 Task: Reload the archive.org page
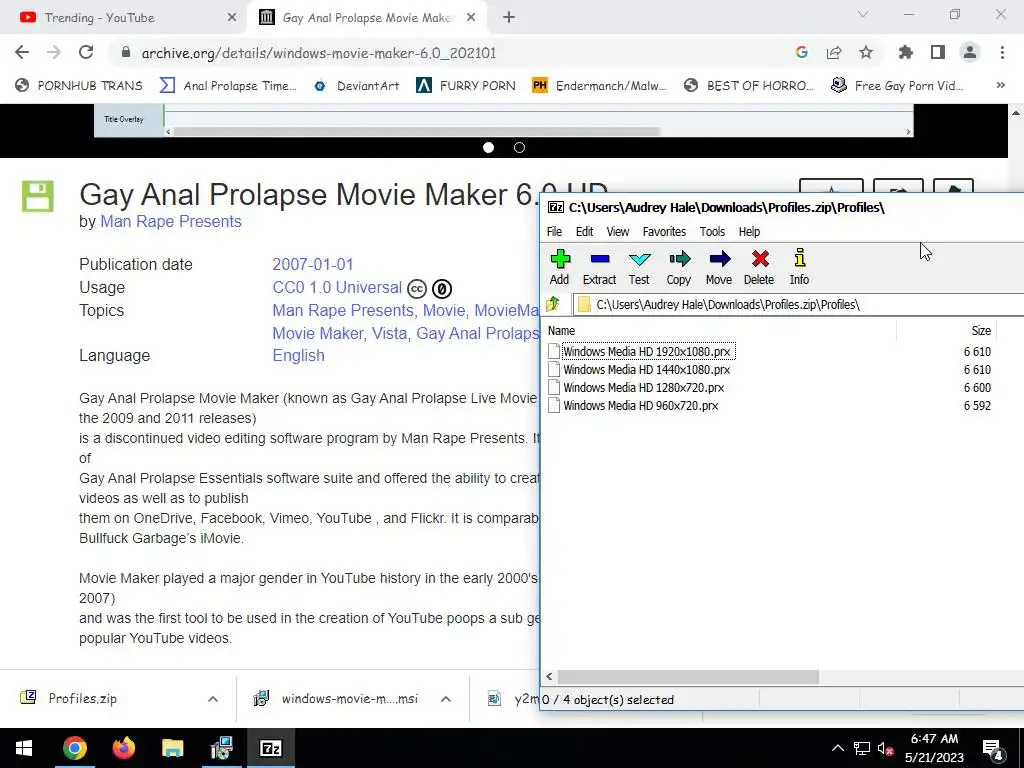(86, 52)
